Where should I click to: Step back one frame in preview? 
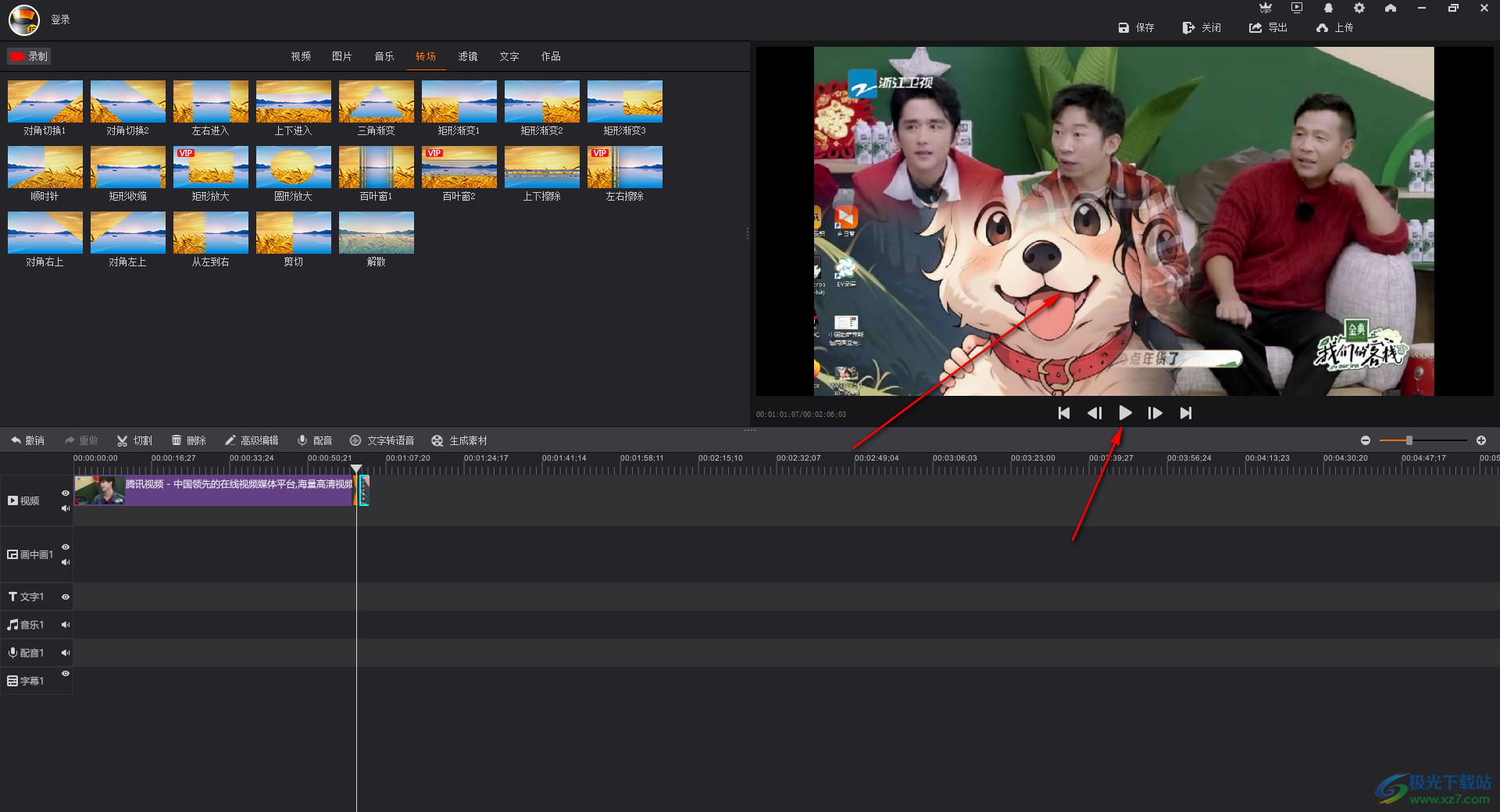(x=1095, y=413)
